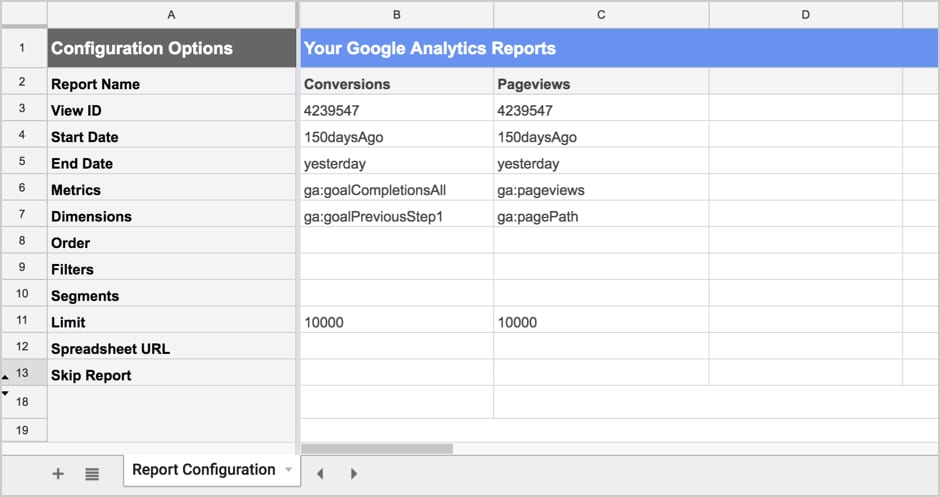Open Report Configuration tab dropdown arrow
This screenshot has height=497, width=940.
click(x=288, y=469)
